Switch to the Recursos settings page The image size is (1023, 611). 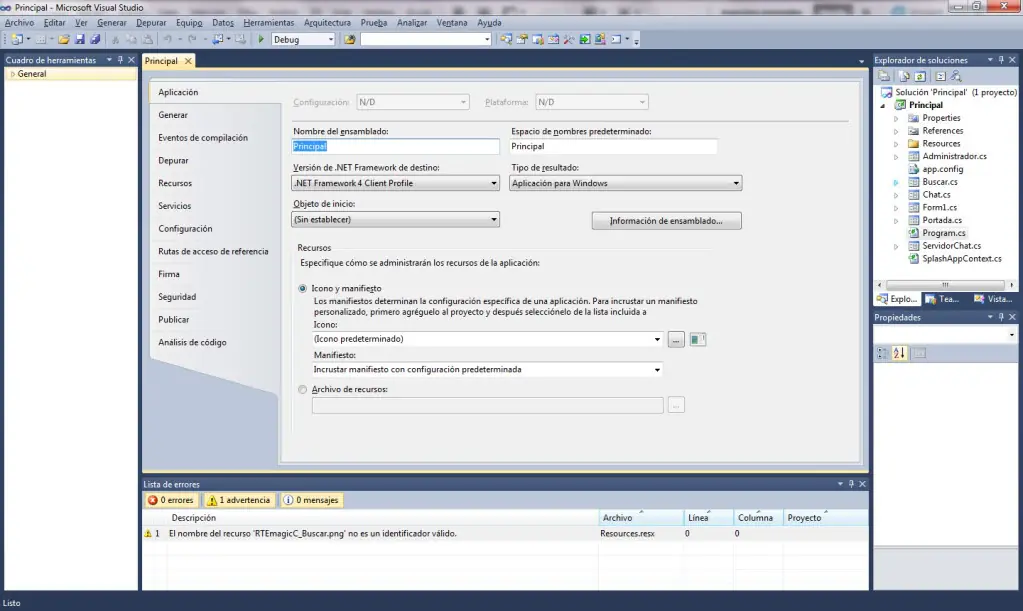[175, 183]
